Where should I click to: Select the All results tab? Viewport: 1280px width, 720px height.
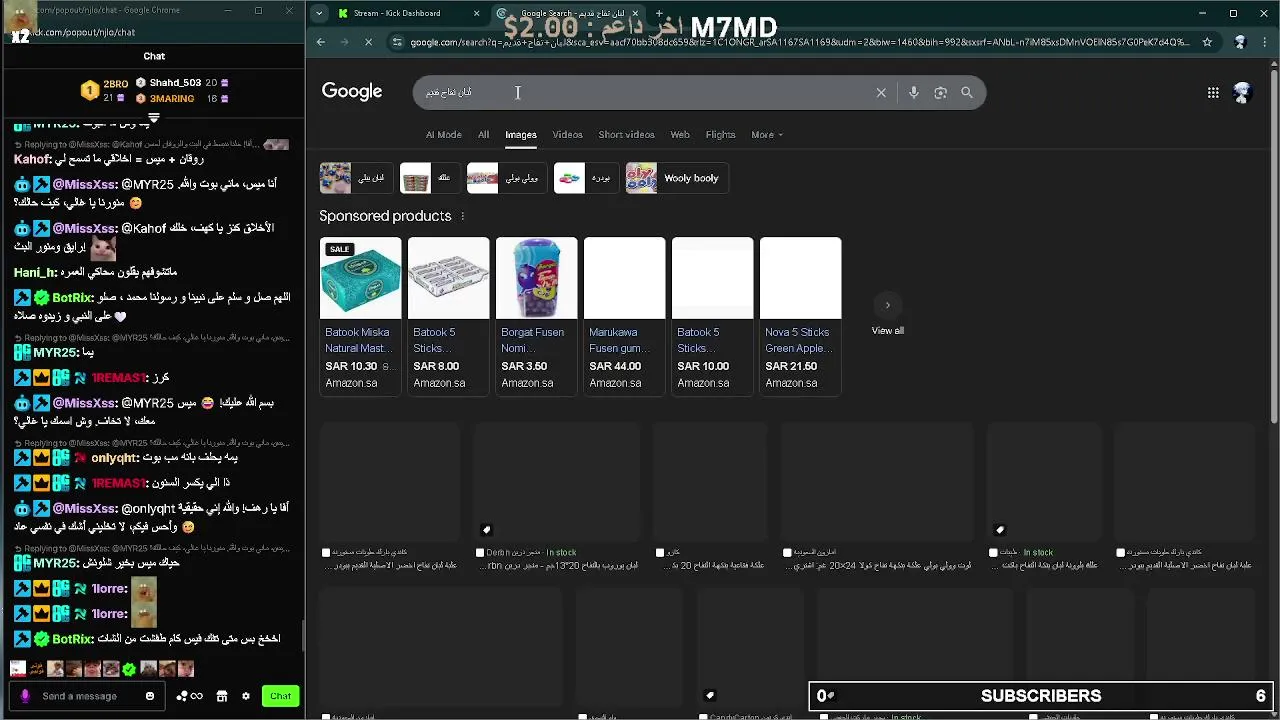click(483, 134)
